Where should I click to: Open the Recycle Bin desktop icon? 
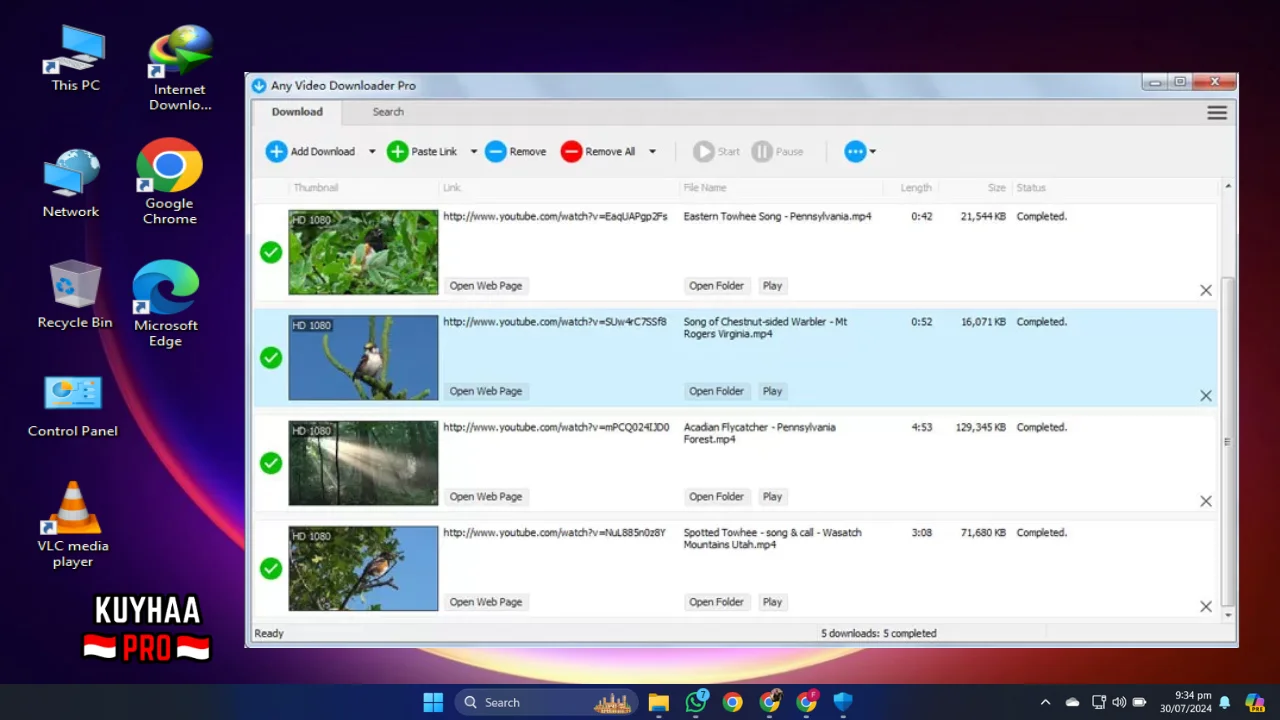75,294
